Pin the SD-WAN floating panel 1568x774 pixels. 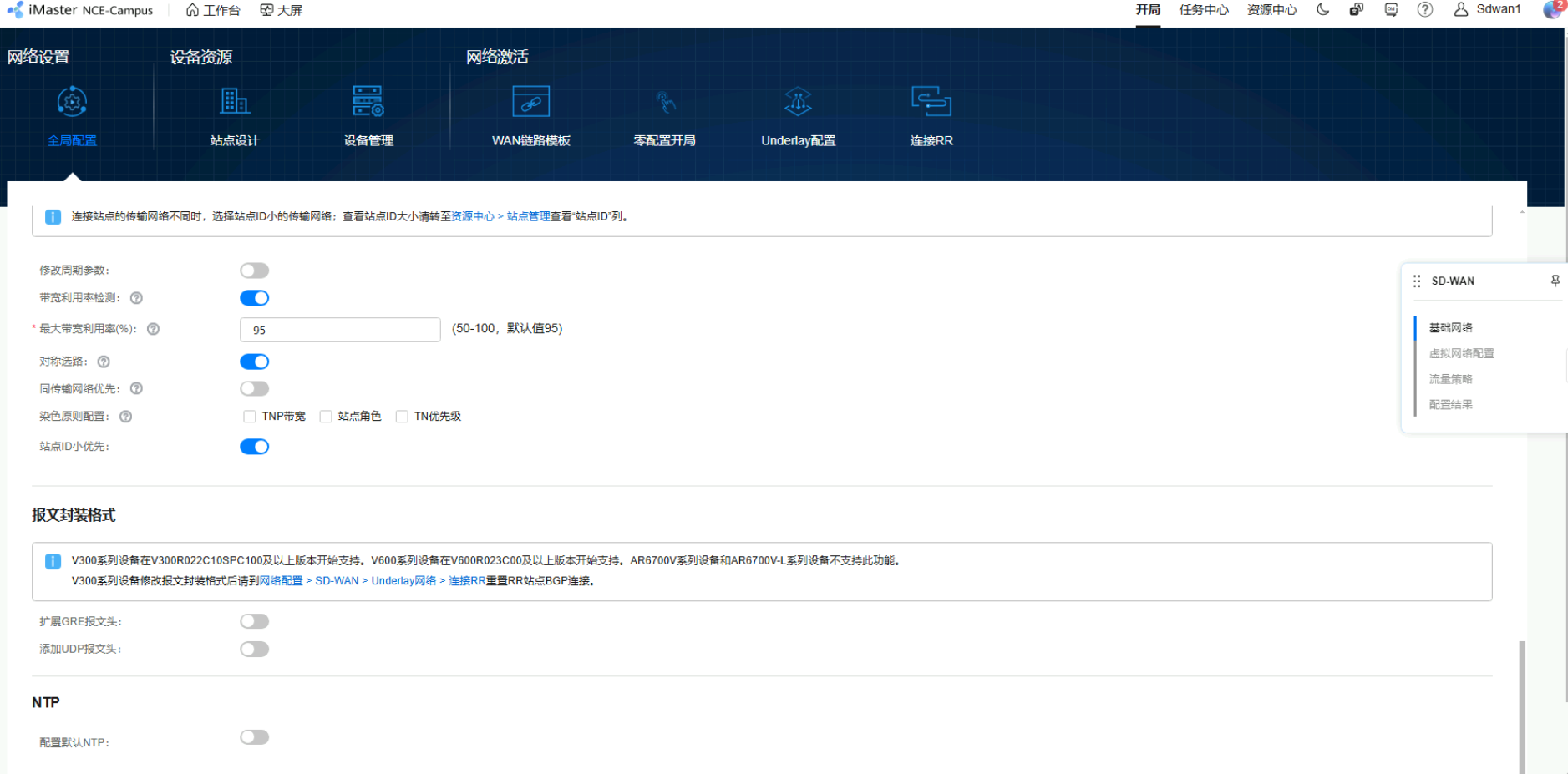pos(1555,281)
